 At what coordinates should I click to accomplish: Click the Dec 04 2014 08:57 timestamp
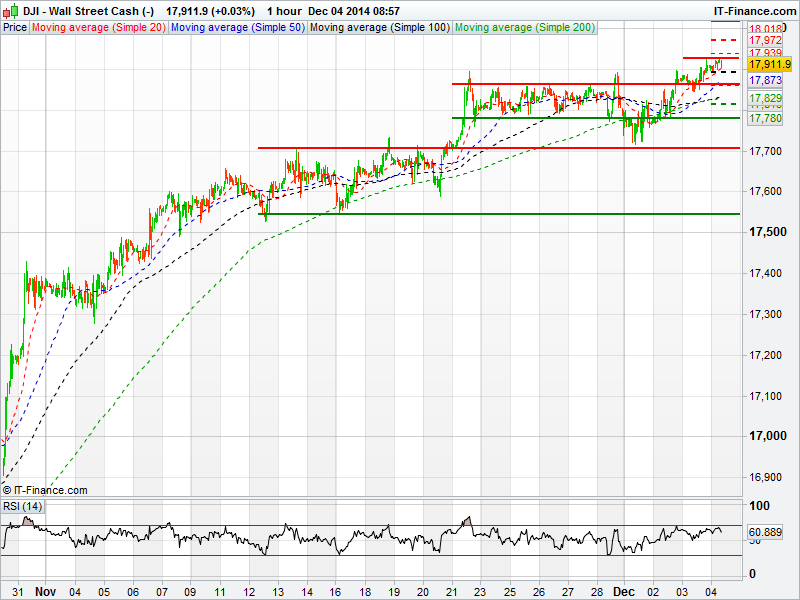(x=354, y=11)
